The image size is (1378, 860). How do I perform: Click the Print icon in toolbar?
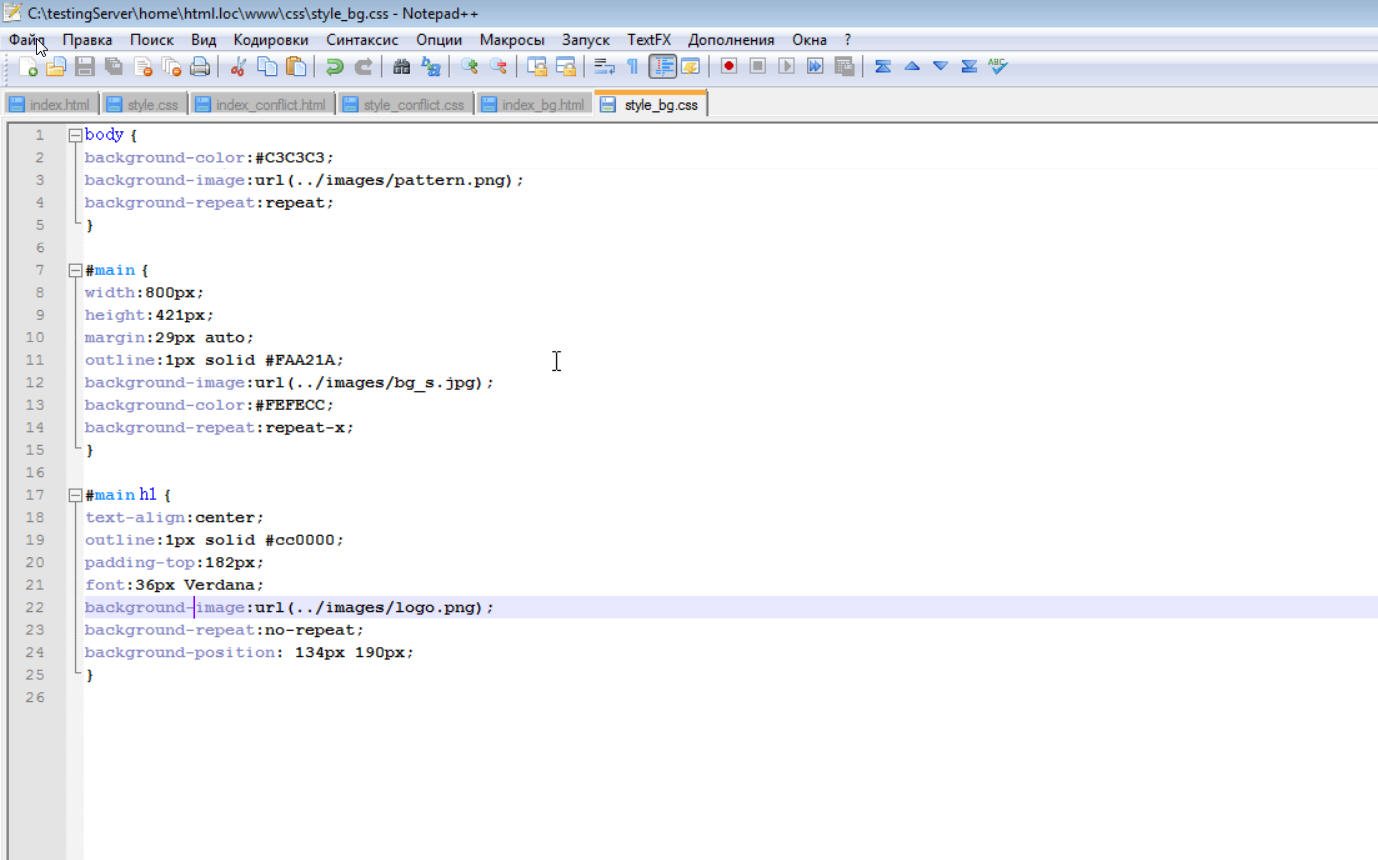click(x=200, y=67)
